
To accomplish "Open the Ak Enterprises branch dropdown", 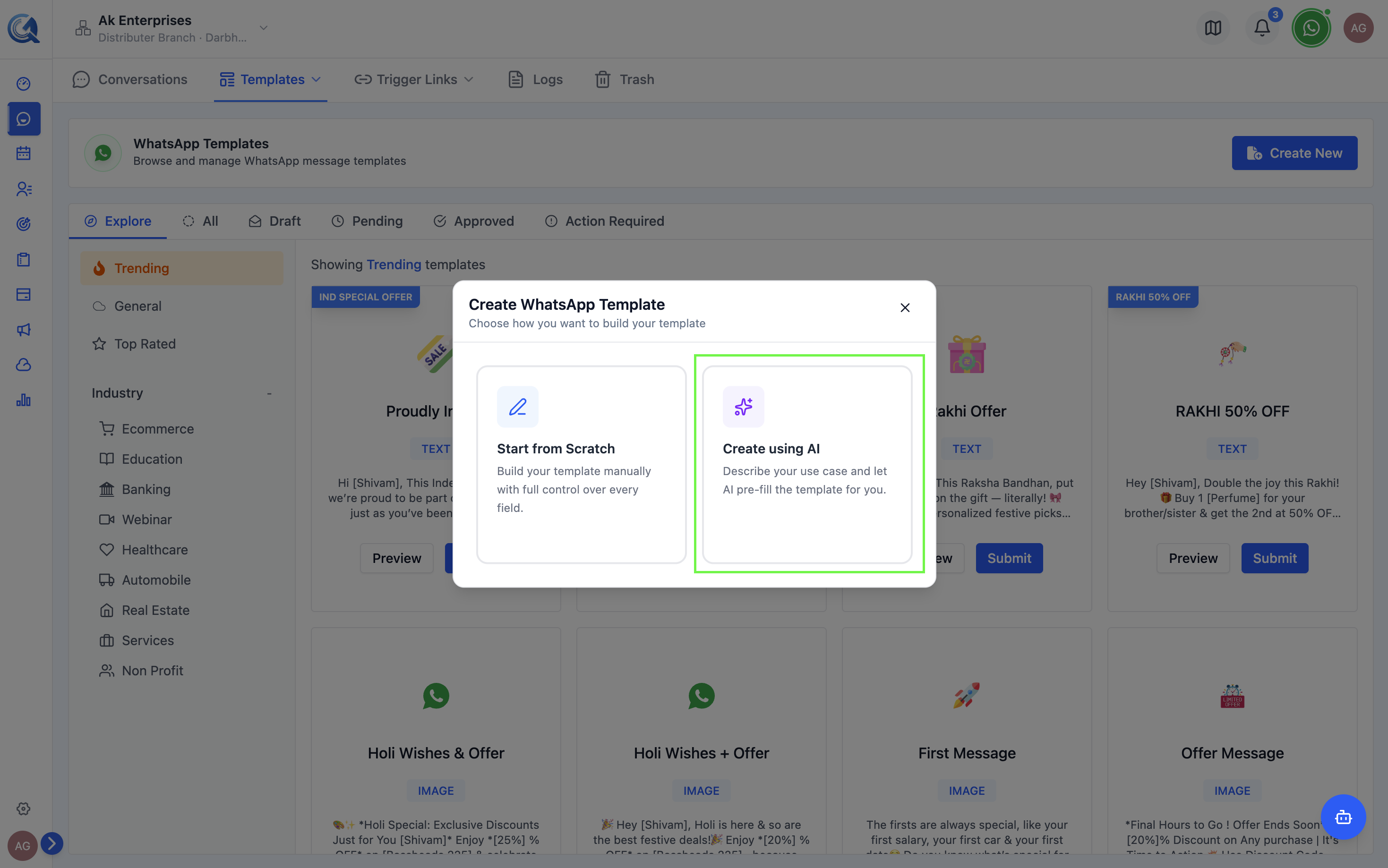I will [171, 28].
